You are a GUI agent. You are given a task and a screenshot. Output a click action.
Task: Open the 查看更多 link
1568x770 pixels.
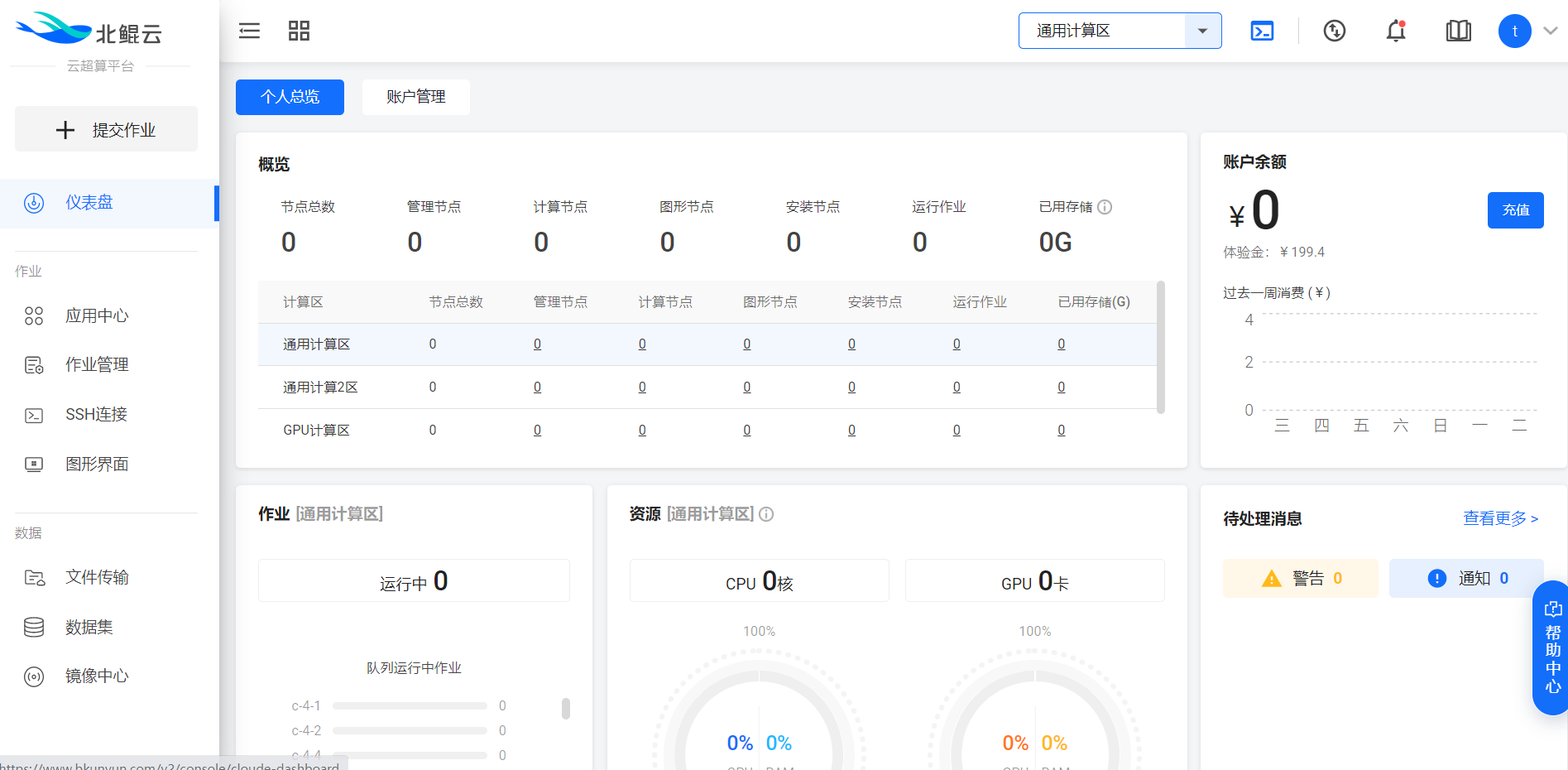click(1500, 518)
